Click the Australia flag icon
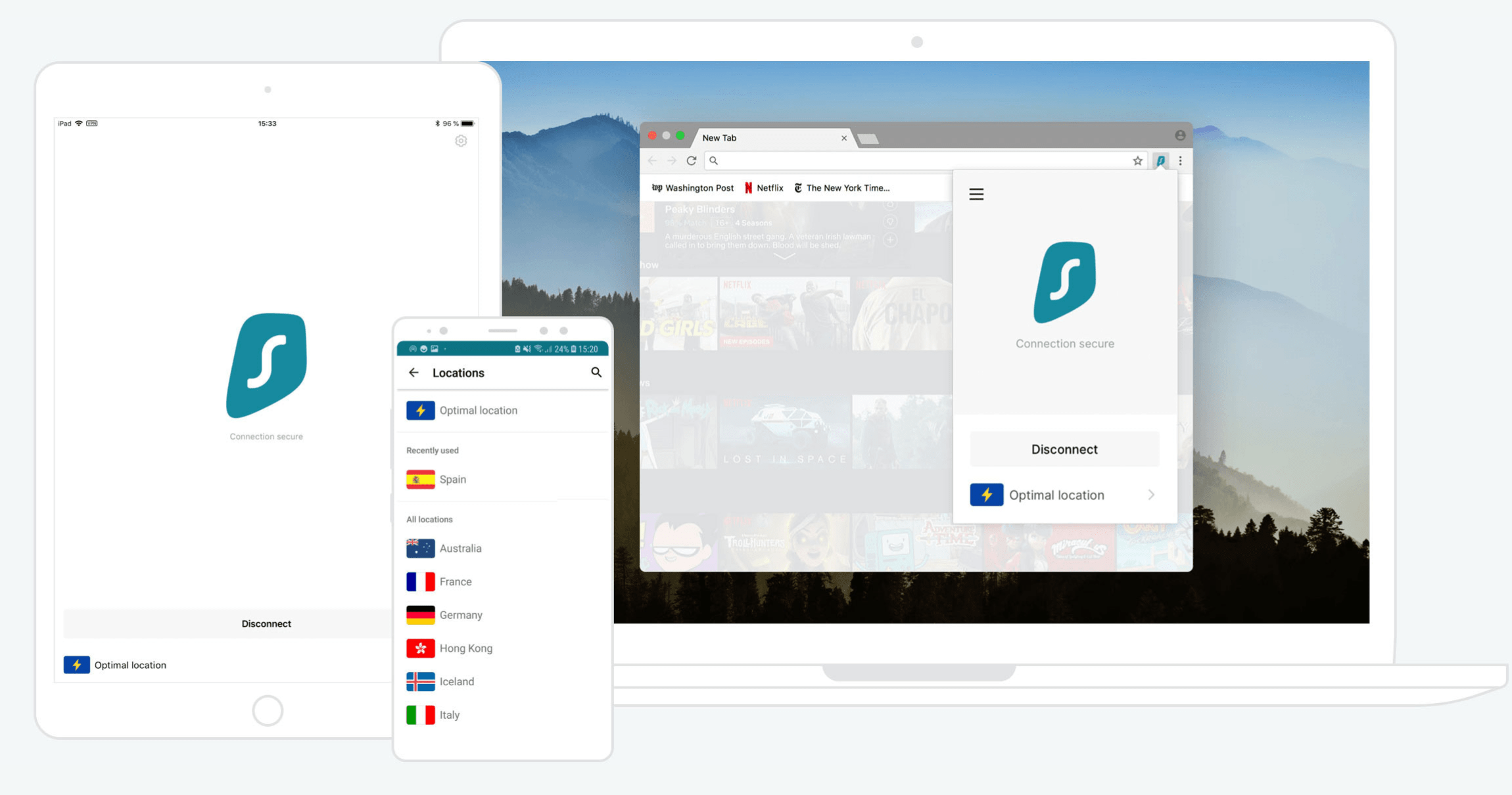This screenshot has width=1512, height=795. (x=420, y=548)
